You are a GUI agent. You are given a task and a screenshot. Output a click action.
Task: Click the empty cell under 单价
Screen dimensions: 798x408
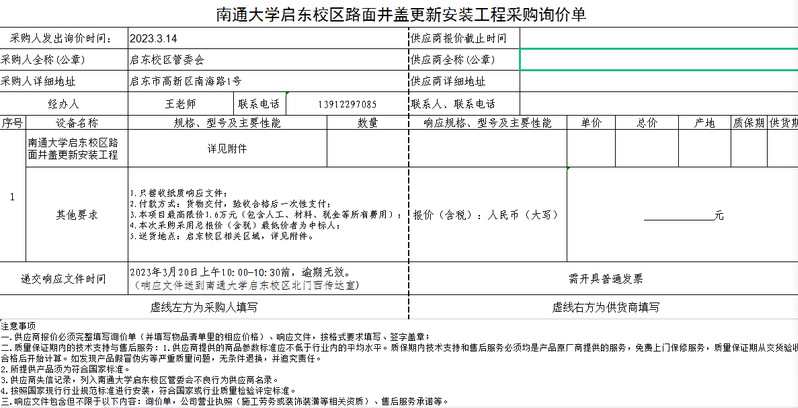point(591,149)
